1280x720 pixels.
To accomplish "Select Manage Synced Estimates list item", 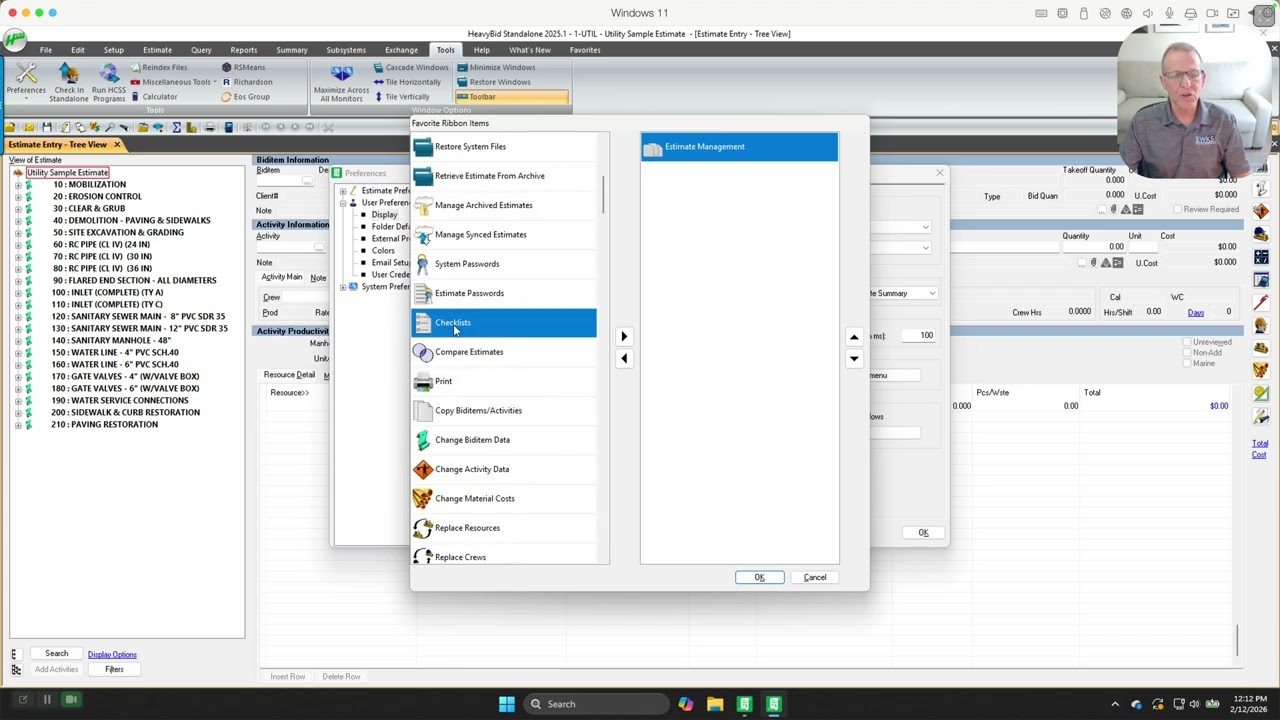I will [504, 234].
